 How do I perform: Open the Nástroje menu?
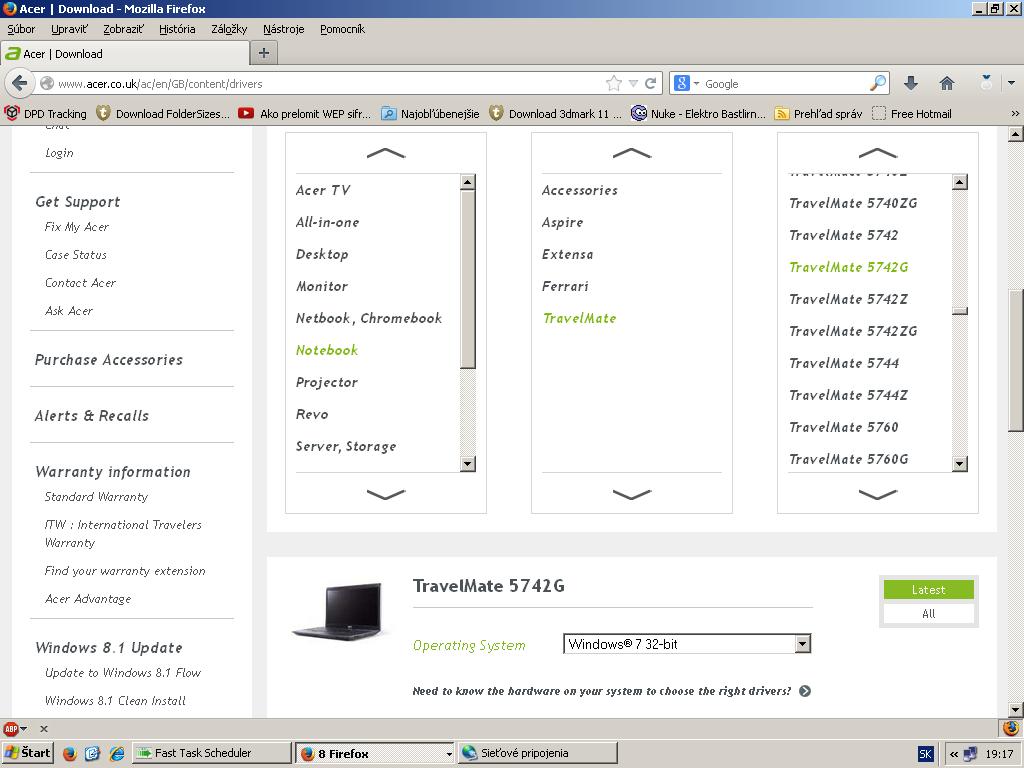click(283, 29)
